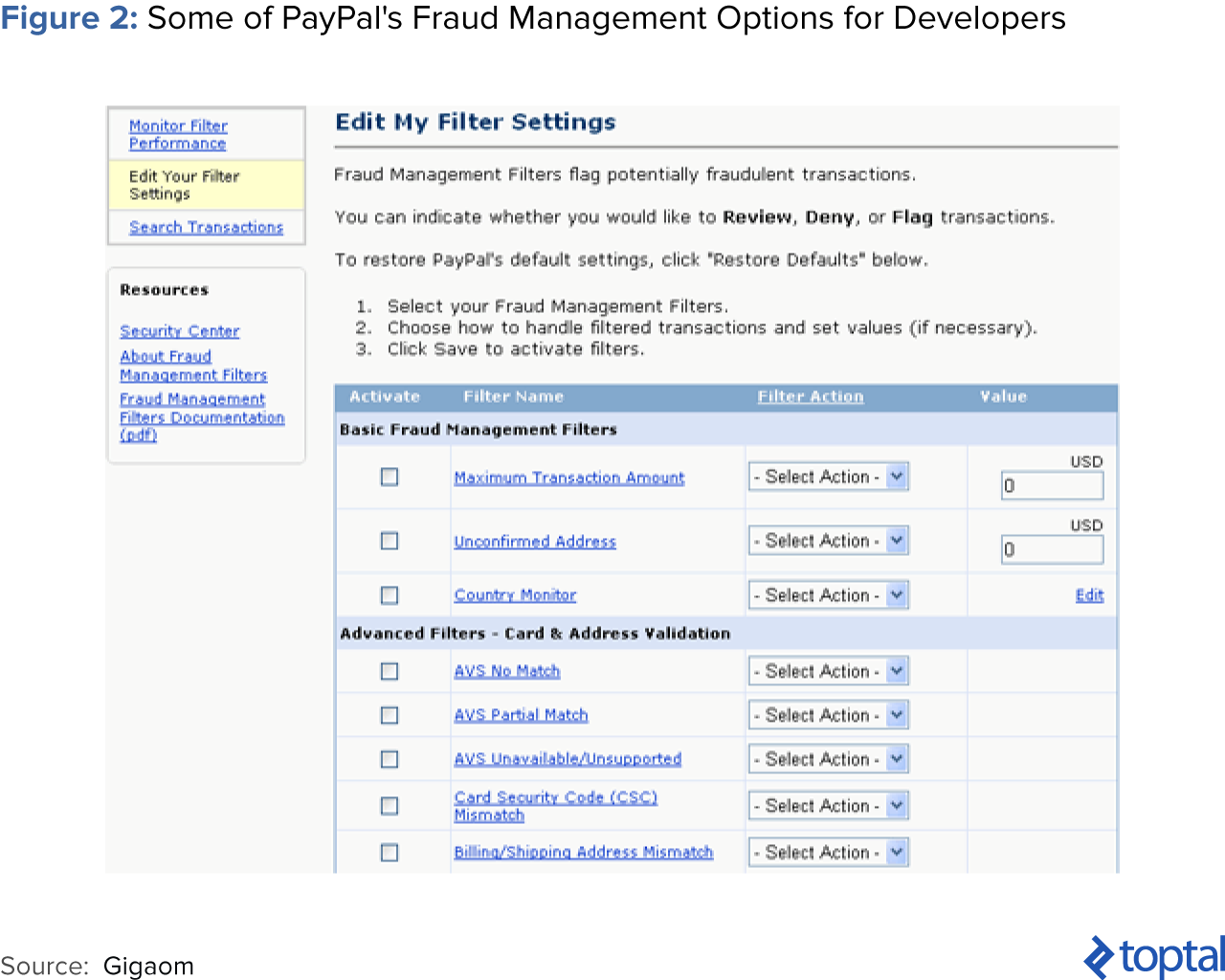The height and width of the screenshot is (980, 1225).
Task: Click Advanced Filters - Card & Address Validation header
Action: (x=535, y=634)
